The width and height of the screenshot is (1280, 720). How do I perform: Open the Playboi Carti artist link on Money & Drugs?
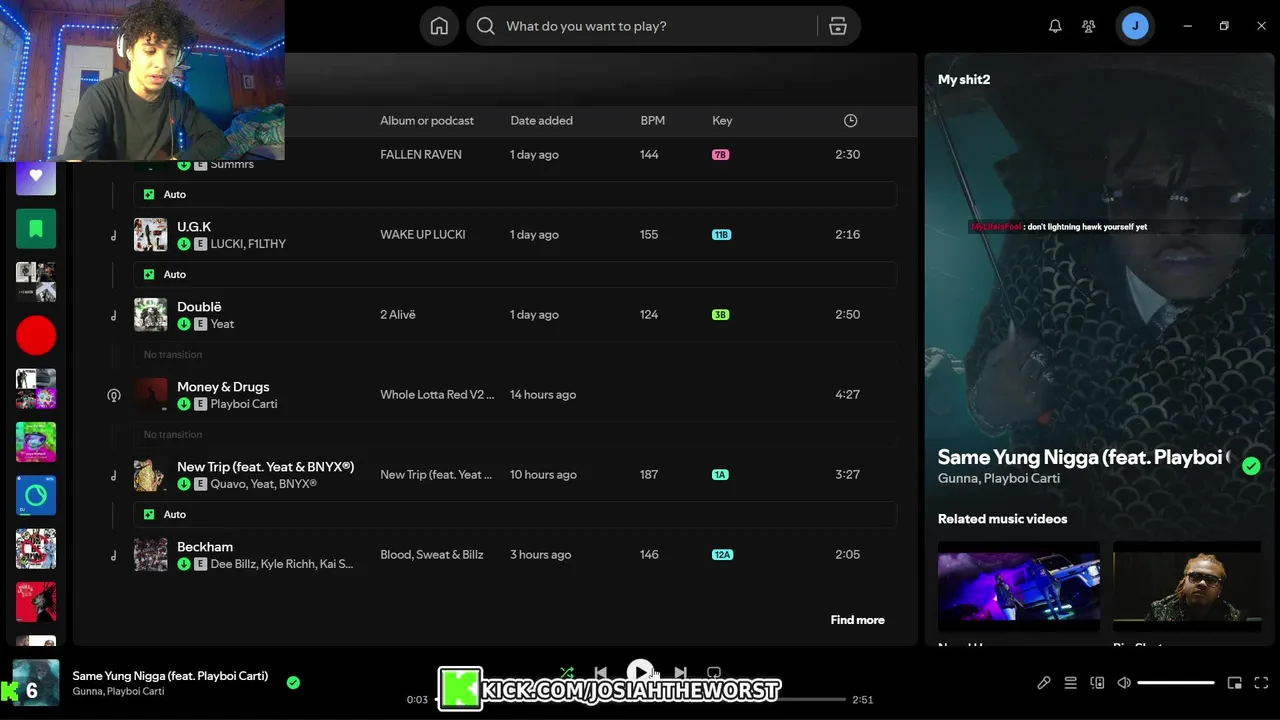[244, 404]
